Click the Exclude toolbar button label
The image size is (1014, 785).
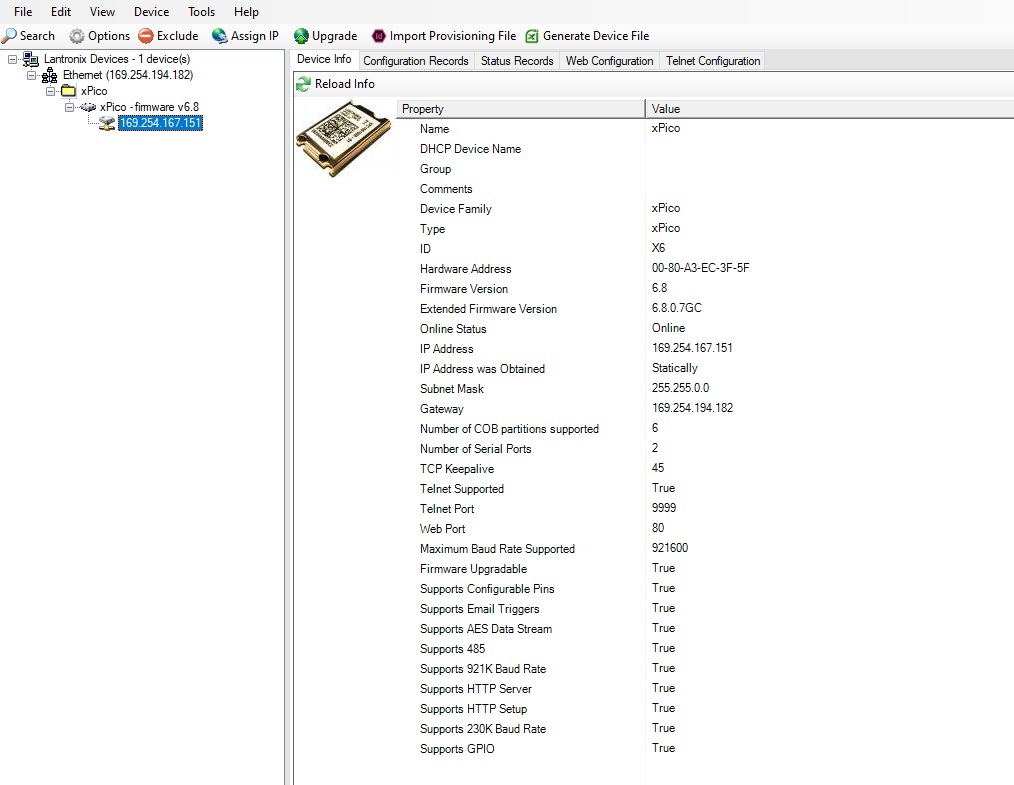click(177, 36)
